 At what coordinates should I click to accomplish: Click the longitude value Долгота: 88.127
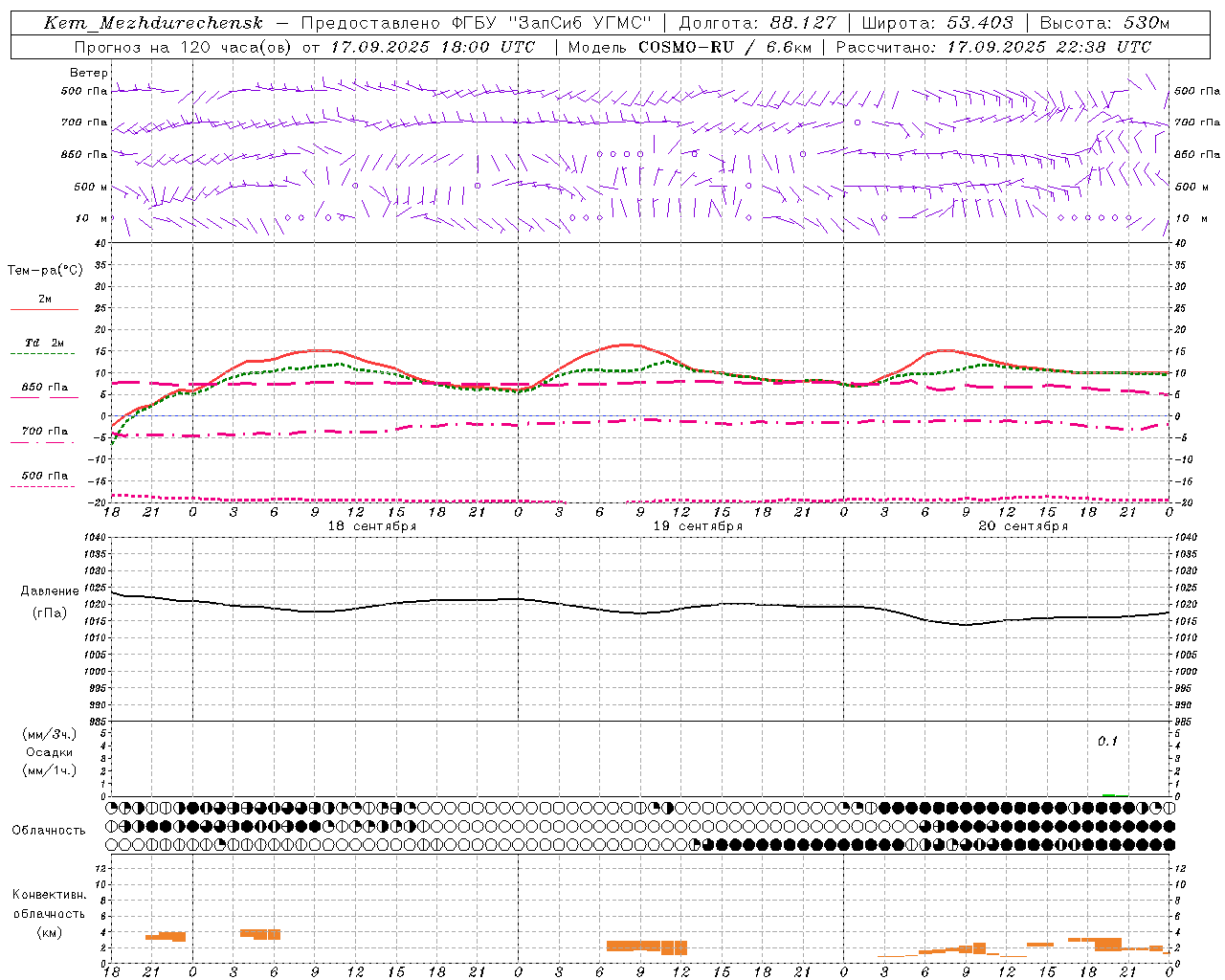tap(756, 23)
